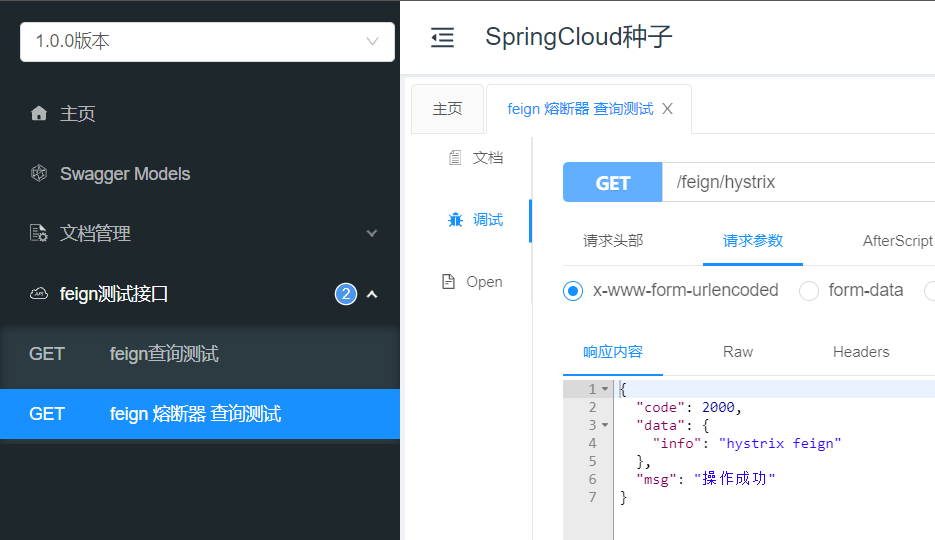Click the Swagger Models cube icon
This screenshot has height=540, width=935.
[x=39, y=173]
